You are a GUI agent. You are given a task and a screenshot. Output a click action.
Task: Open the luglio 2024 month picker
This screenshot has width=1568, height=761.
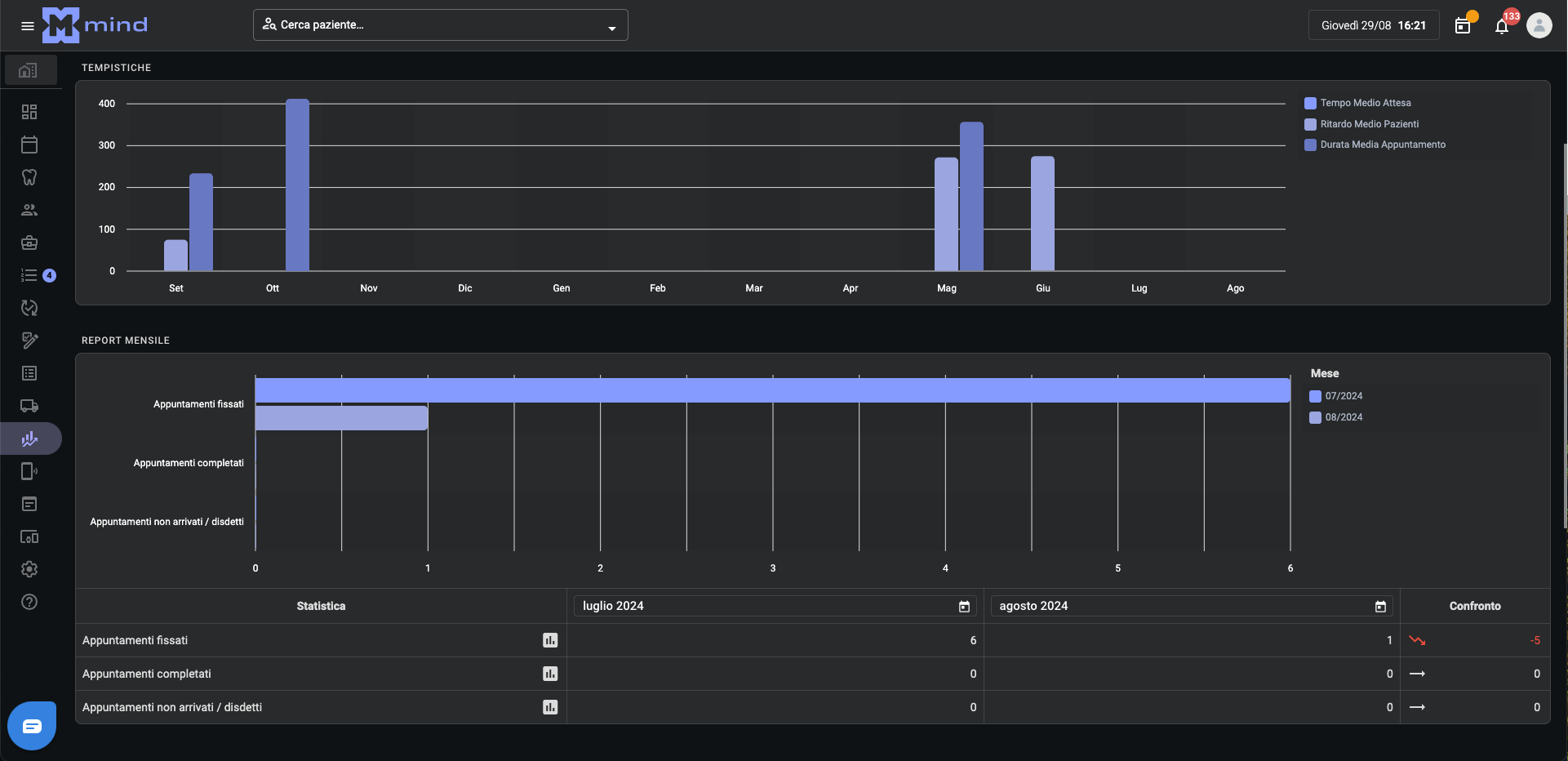point(964,607)
